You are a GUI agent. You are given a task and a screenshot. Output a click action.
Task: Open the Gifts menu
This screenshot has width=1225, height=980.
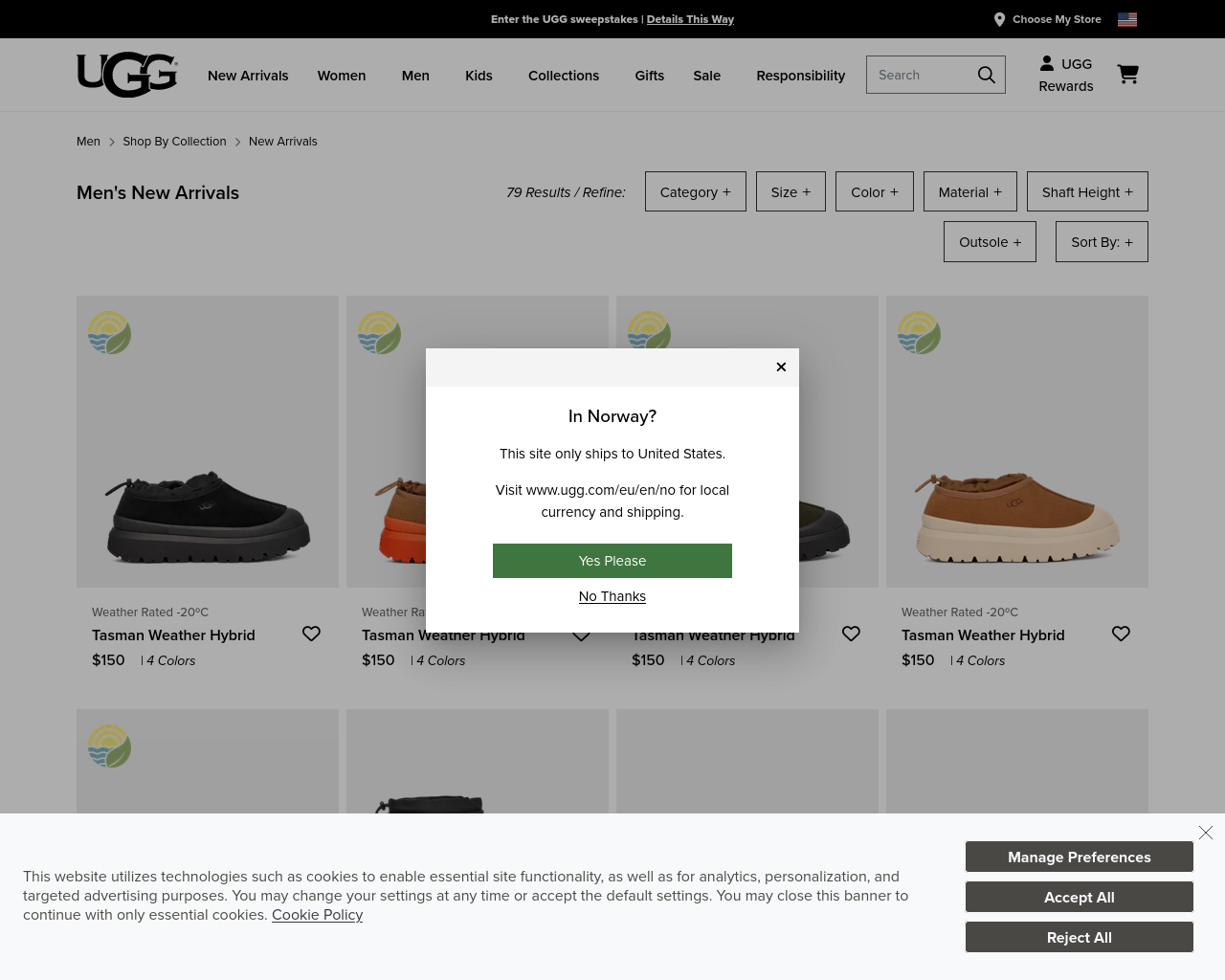click(x=649, y=76)
